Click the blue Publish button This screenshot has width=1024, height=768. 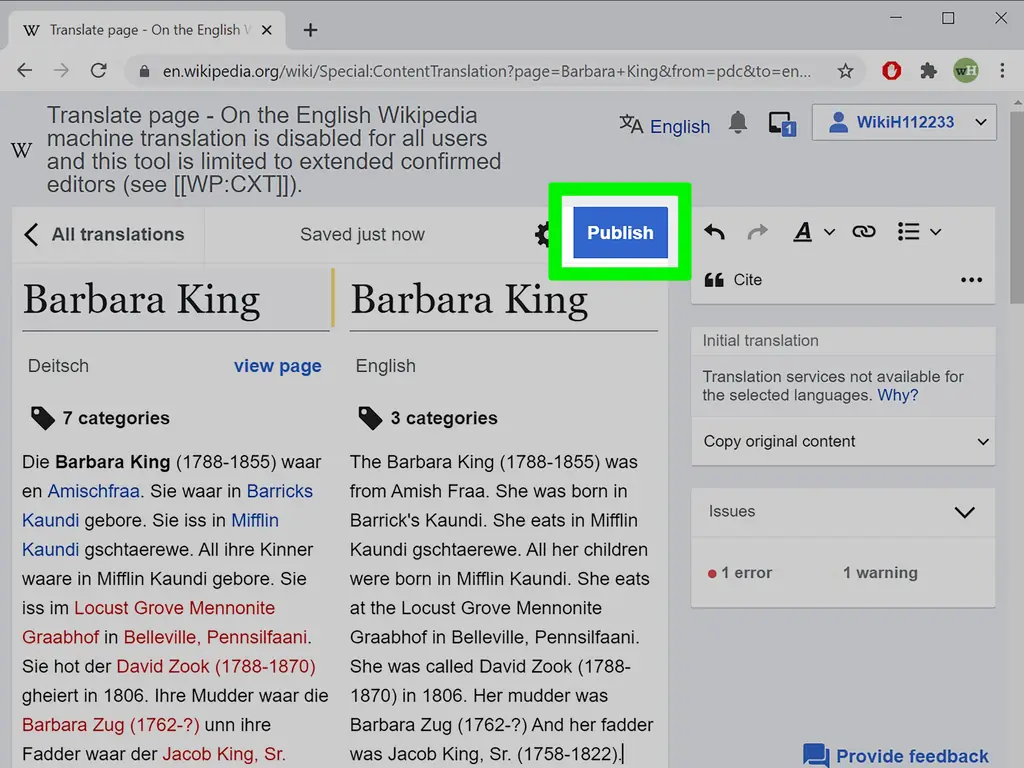(x=620, y=232)
